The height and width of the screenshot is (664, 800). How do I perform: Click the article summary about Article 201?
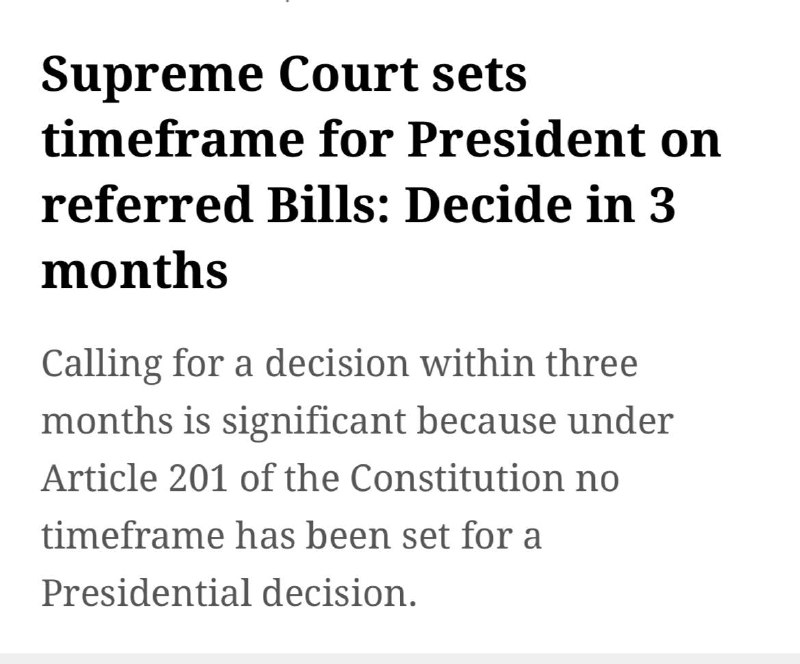pyautogui.click(x=357, y=478)
